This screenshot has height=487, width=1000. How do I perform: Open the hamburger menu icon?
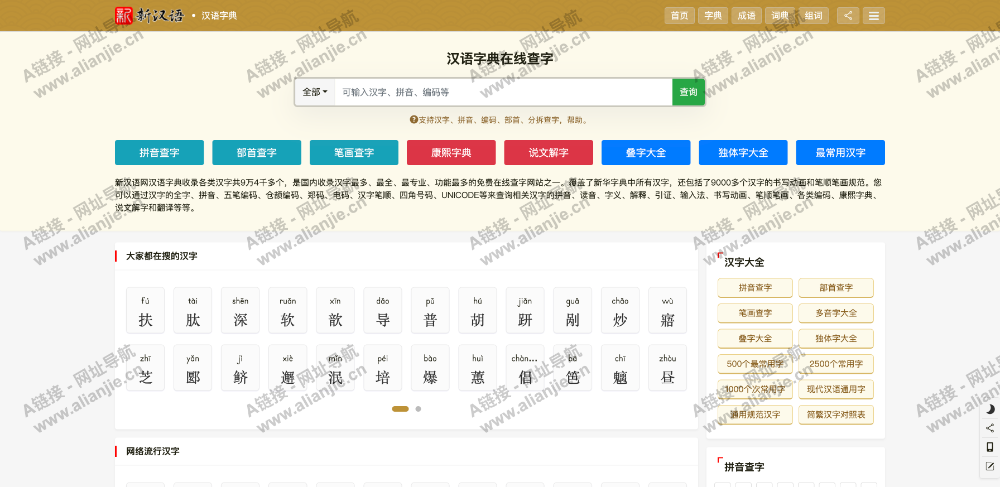[x=874, y=15]
